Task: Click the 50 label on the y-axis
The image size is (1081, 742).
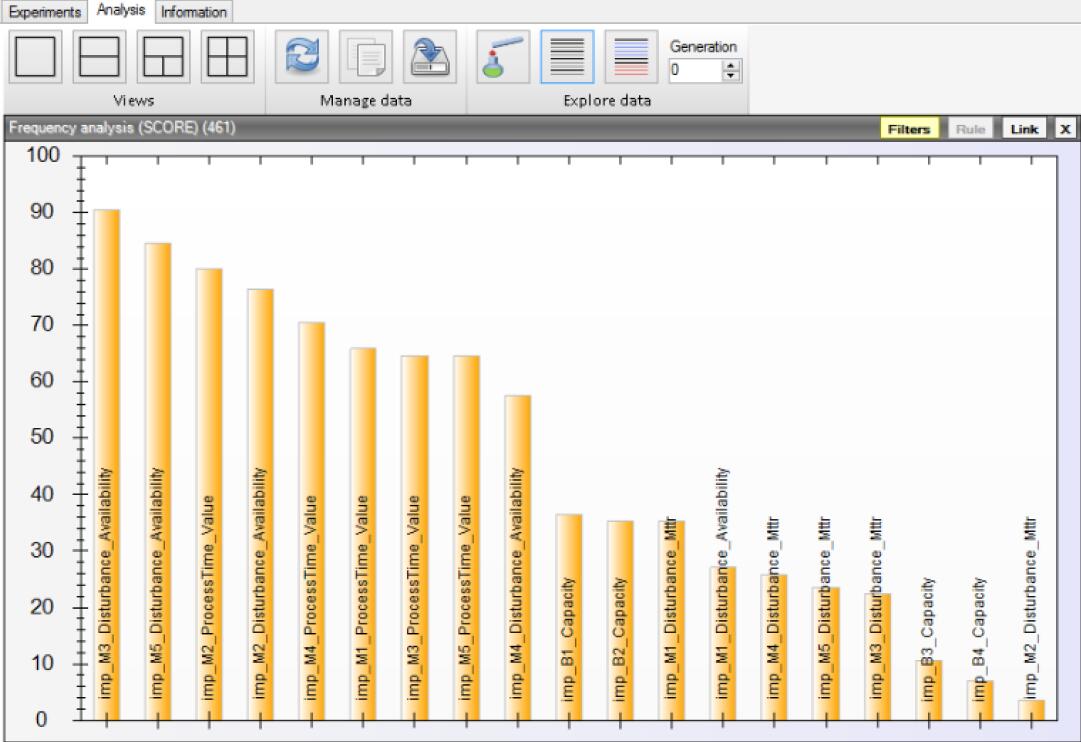Action: [41, 437]
